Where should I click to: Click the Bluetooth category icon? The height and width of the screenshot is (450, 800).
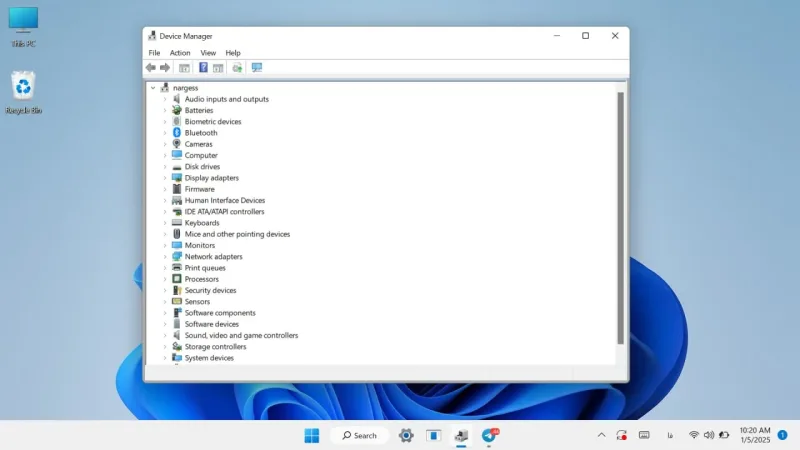click(x=177, y=133)
